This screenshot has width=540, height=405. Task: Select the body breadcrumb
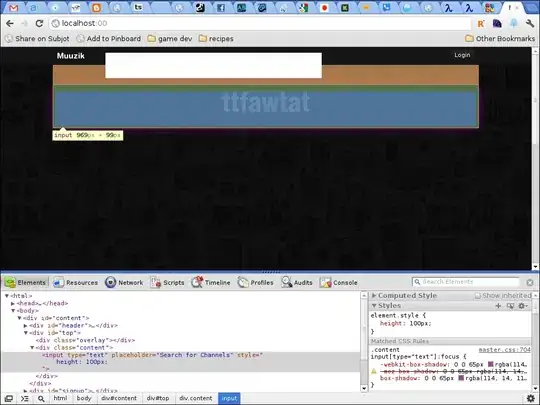point(84,398)
